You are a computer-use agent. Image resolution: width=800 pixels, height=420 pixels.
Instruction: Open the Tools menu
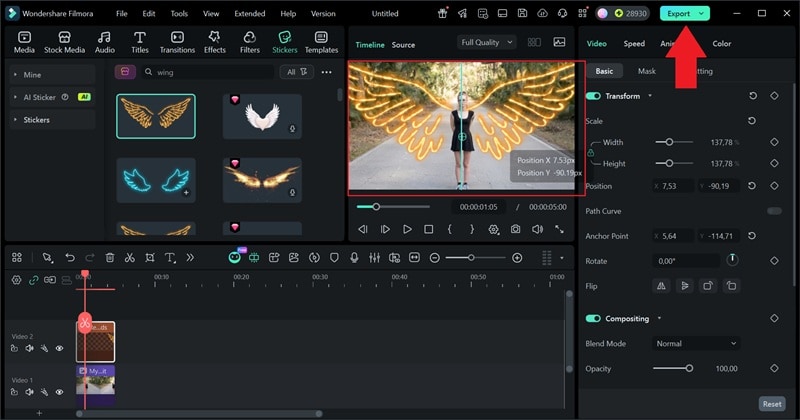[x=178, y=14]
